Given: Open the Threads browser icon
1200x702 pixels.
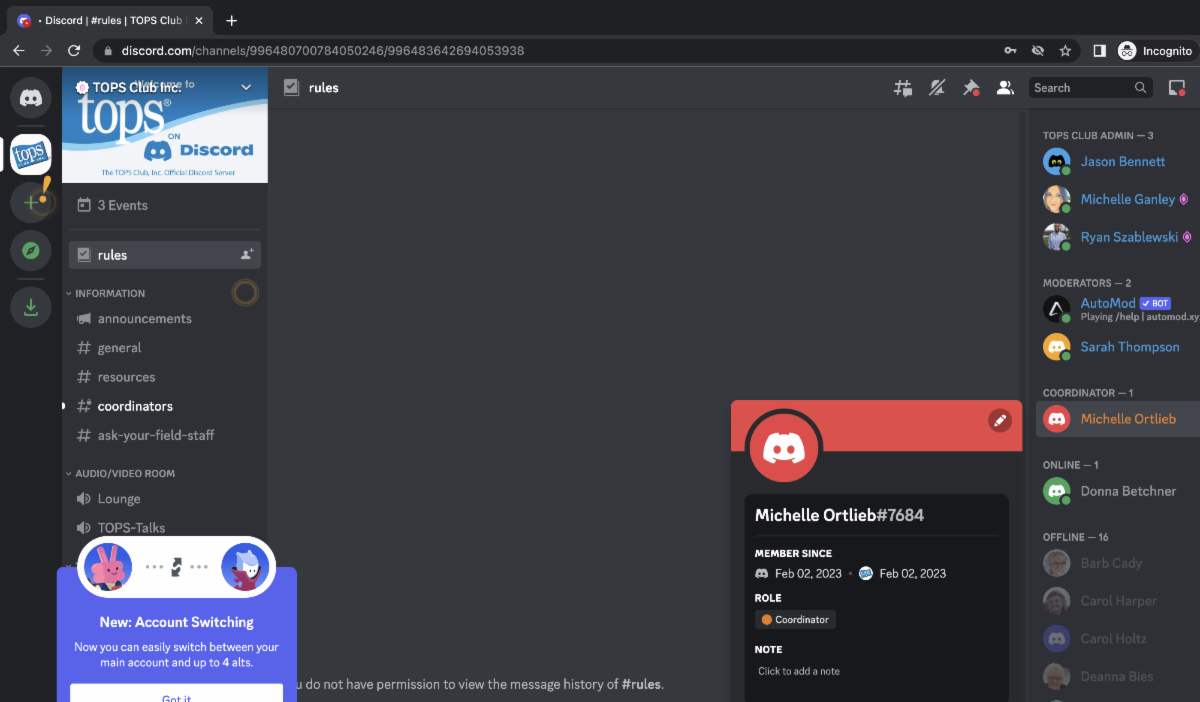Looking at the screenshot, I should point(903,87).
